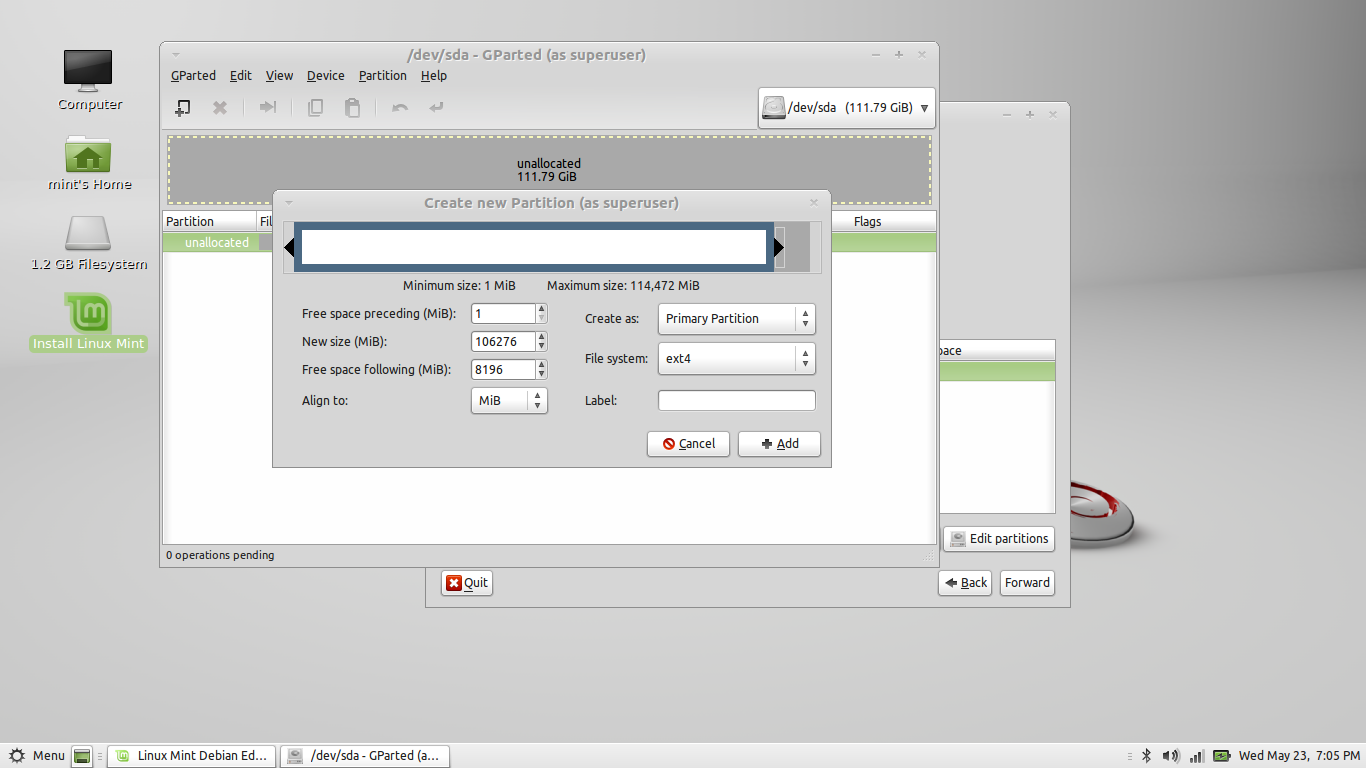Click the apply all operations toolbar icon
The width and height of the screenshot is (1366, 768).
click(437, 107)
